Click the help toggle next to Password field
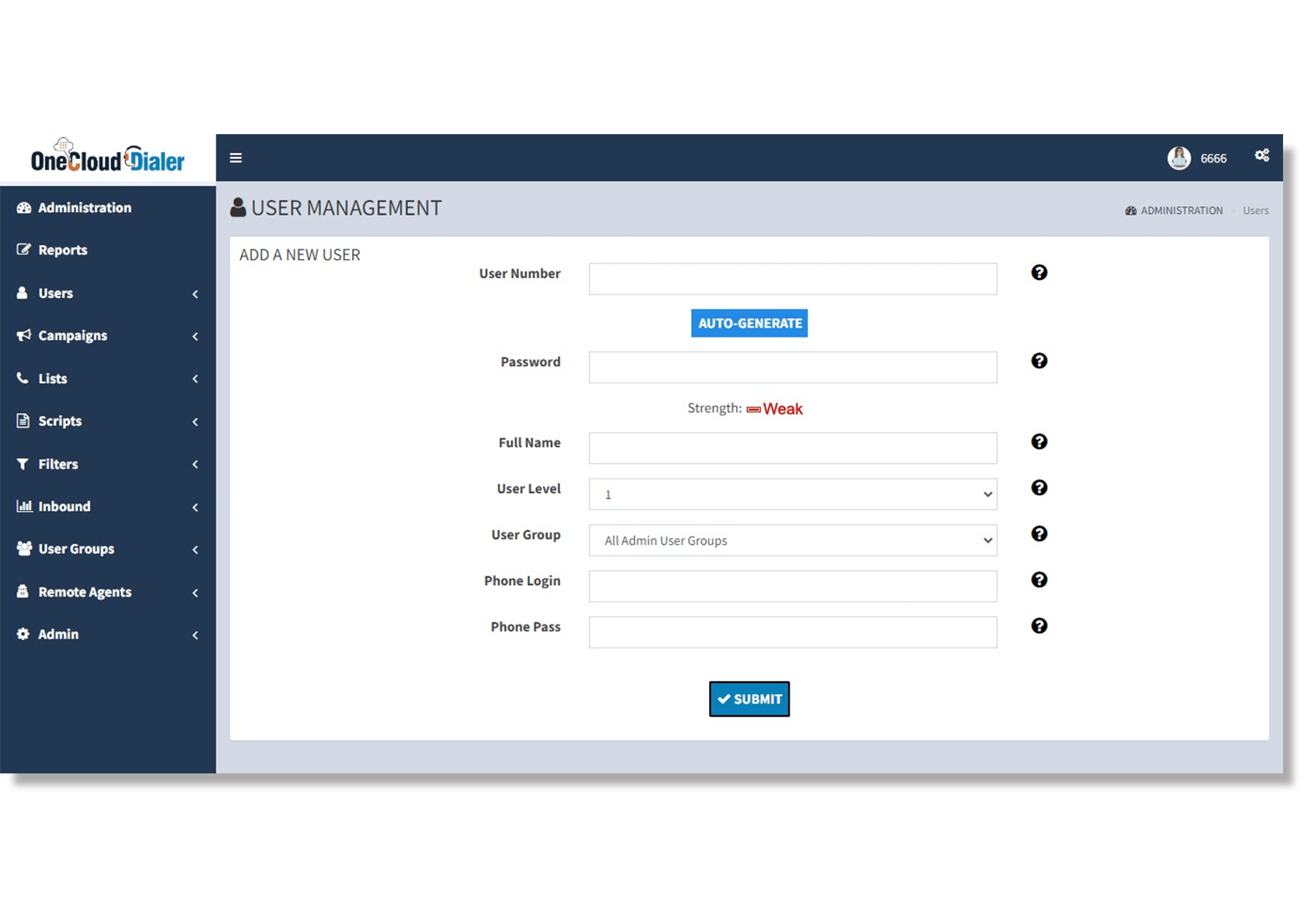 (1040, 360)
